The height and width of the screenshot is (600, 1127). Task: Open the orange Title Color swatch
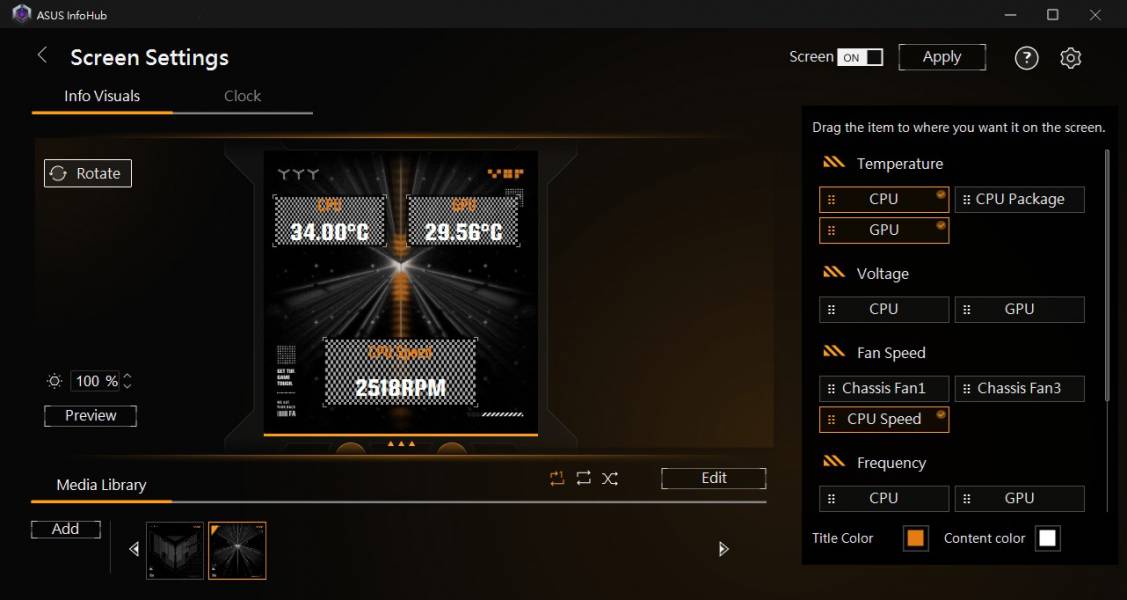[915, 538]
